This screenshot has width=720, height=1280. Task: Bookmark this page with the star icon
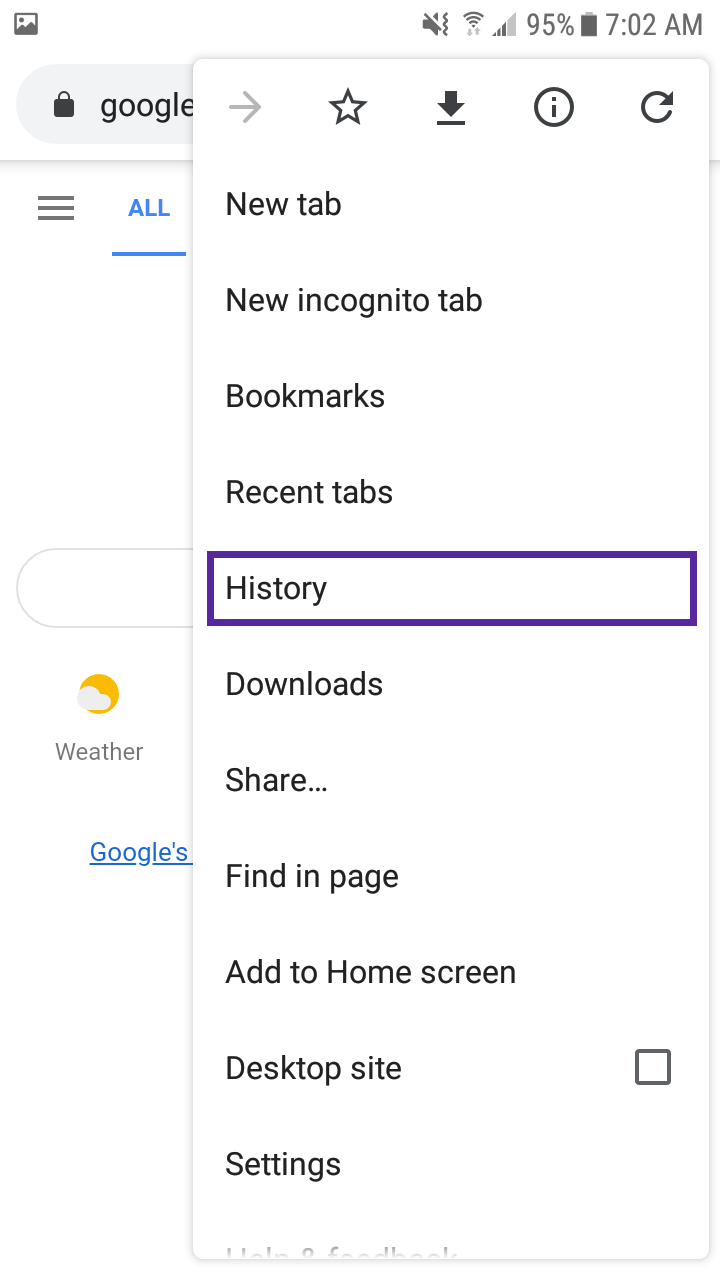348,107
